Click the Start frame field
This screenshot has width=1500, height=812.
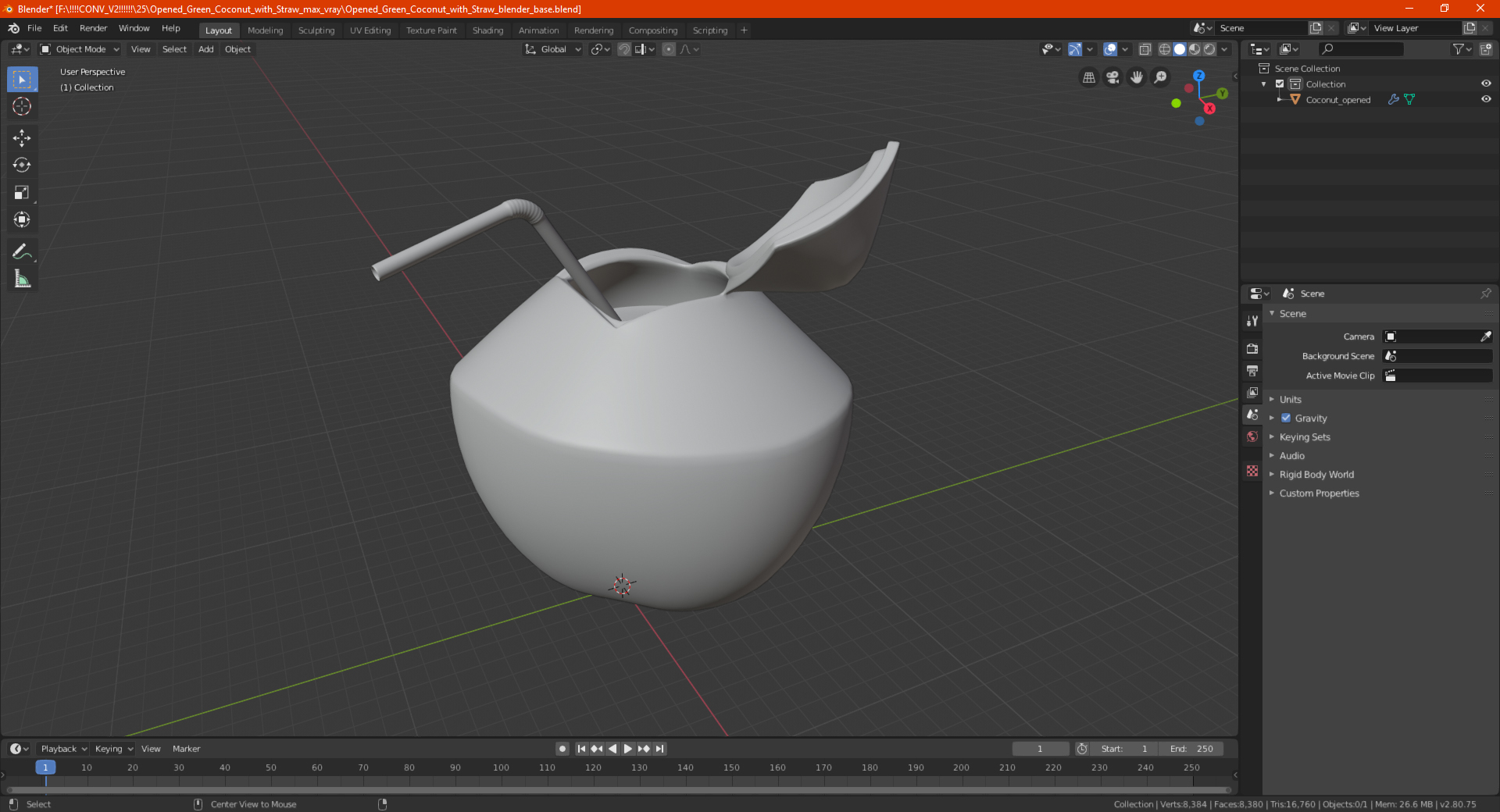[x=1124, y=749]
